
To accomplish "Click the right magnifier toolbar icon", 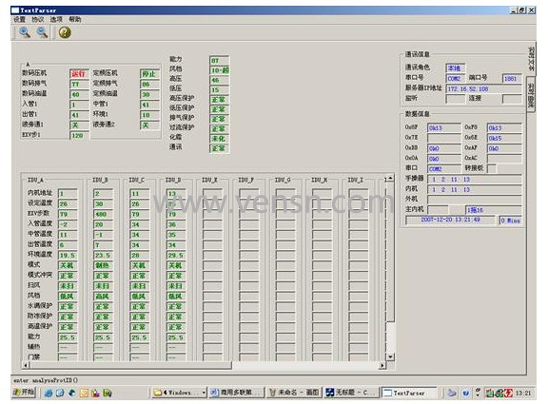I will tap(42, 33).
